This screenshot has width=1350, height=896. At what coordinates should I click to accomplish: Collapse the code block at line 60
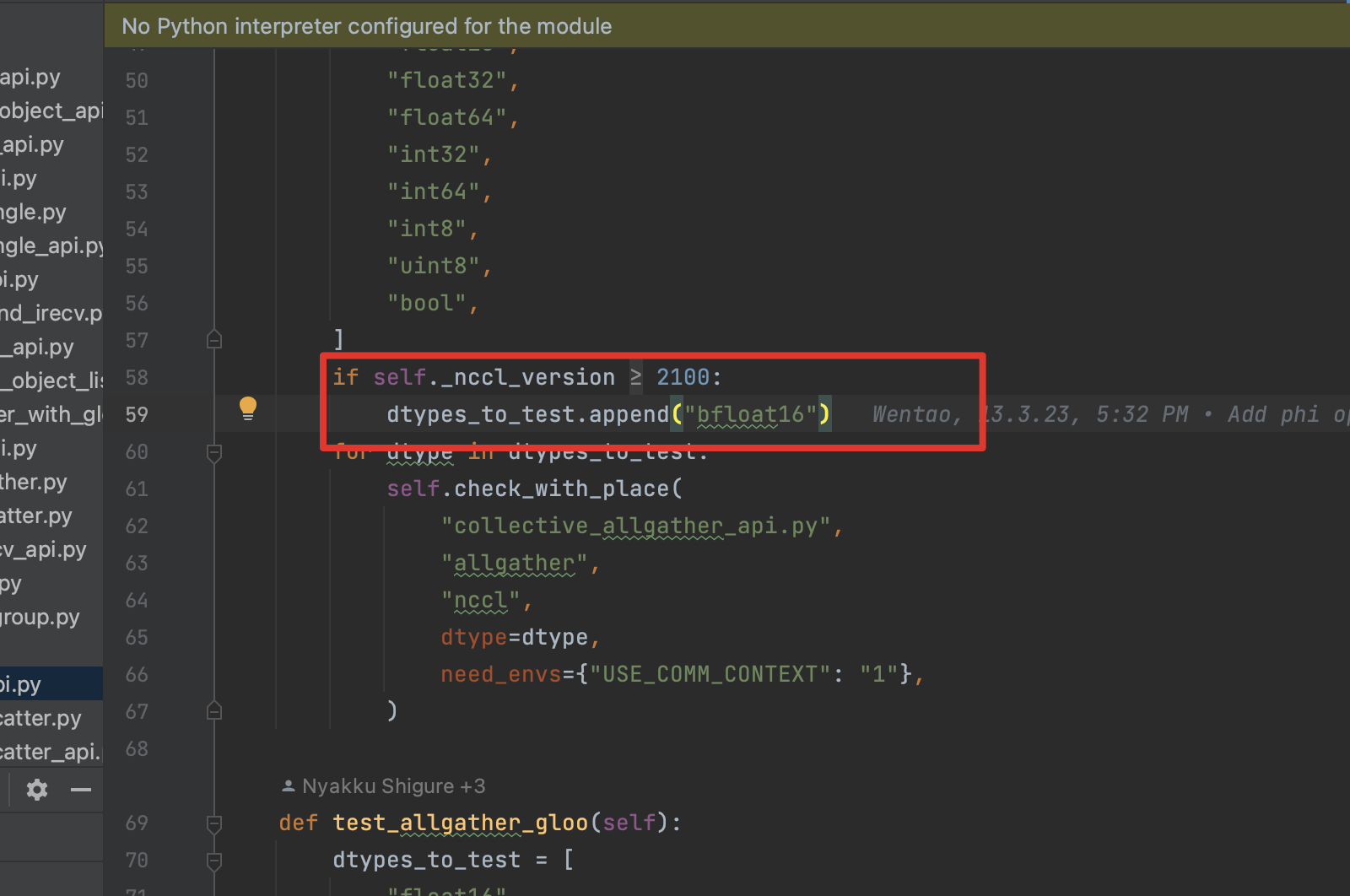point(213,452)
